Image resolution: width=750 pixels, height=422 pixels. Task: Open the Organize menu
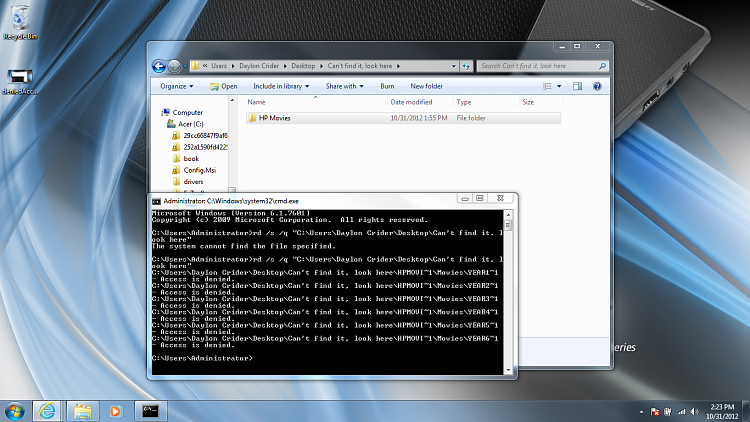point(176,86)
